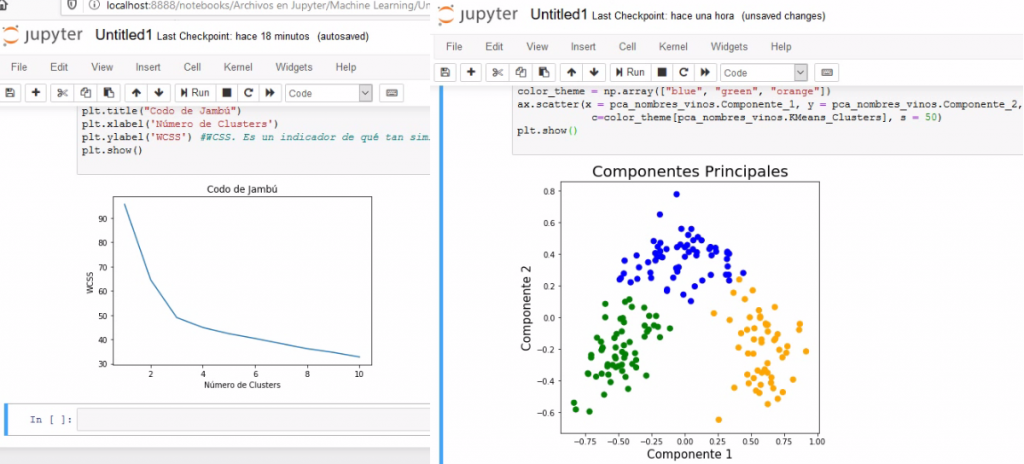Interrupt kernel in right notebook
The width and height of the screenshot is (1024, 464).
coord(662,73)
